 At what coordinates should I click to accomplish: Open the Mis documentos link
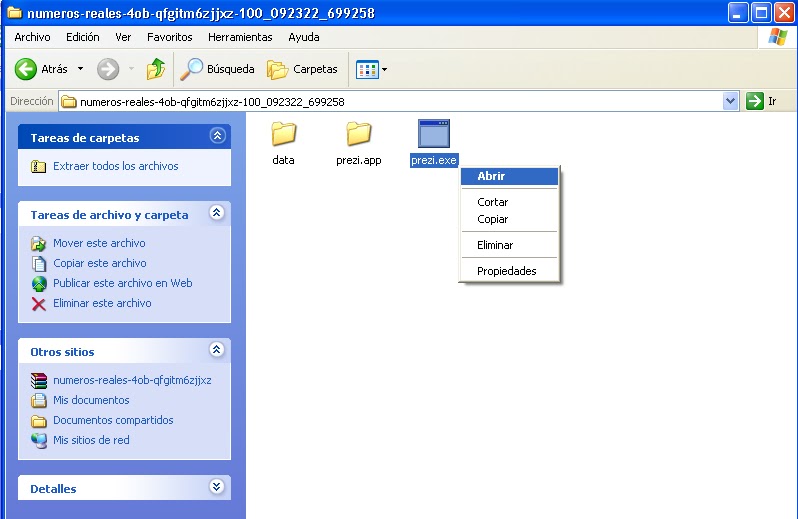click(x=91, y=400)
